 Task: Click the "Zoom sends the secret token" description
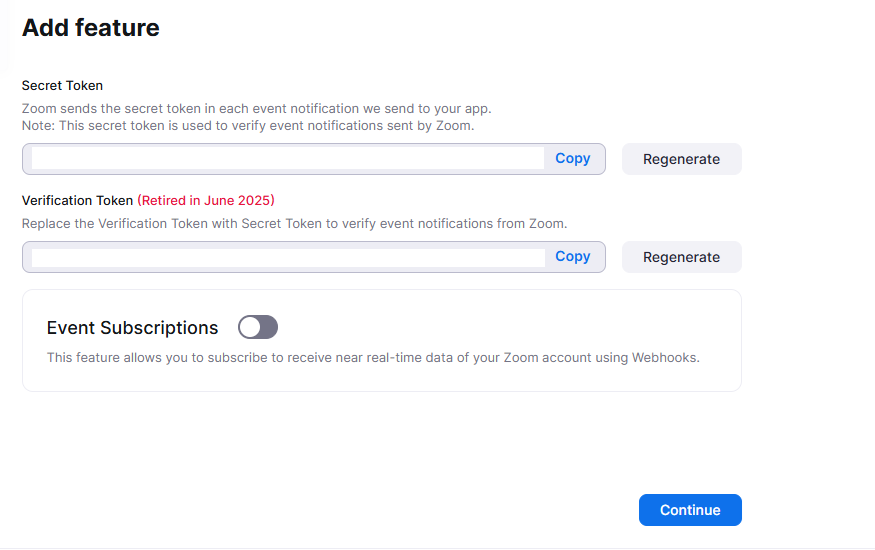[256, 108]
